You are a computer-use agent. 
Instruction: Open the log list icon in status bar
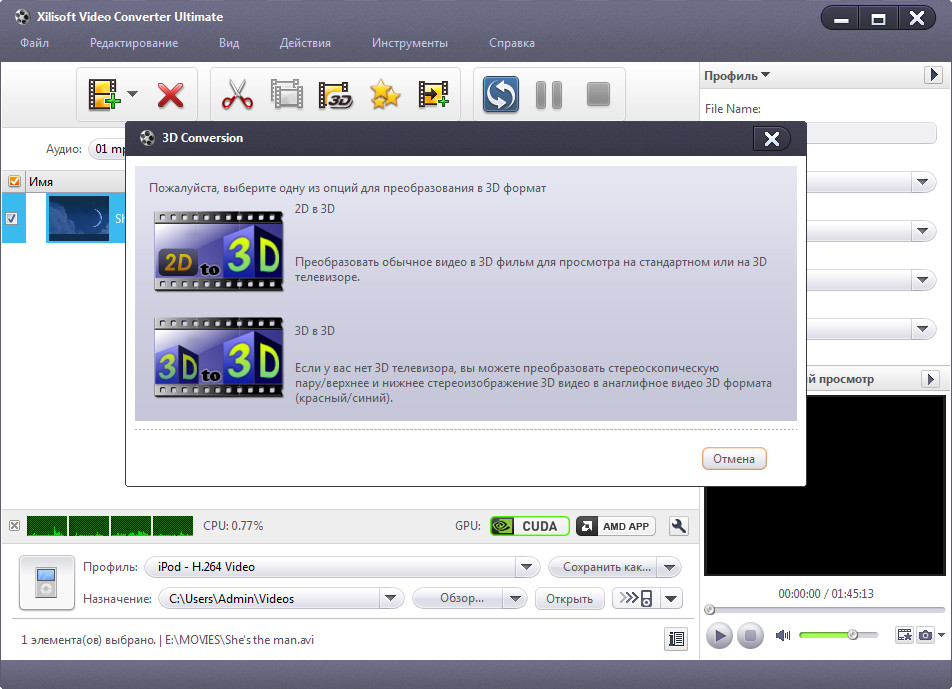click(676, 639)
